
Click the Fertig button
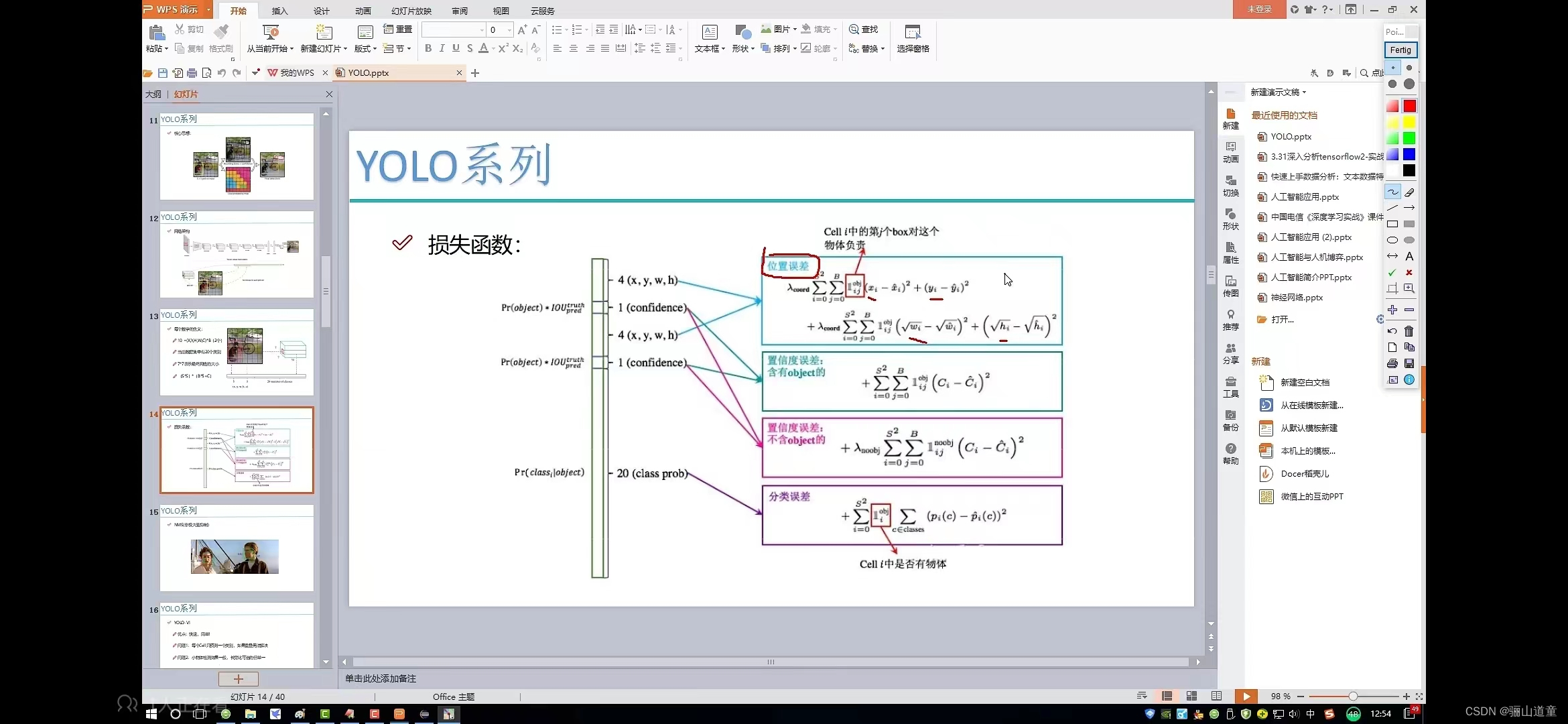pyautogui.click(x=1400, y=50)
